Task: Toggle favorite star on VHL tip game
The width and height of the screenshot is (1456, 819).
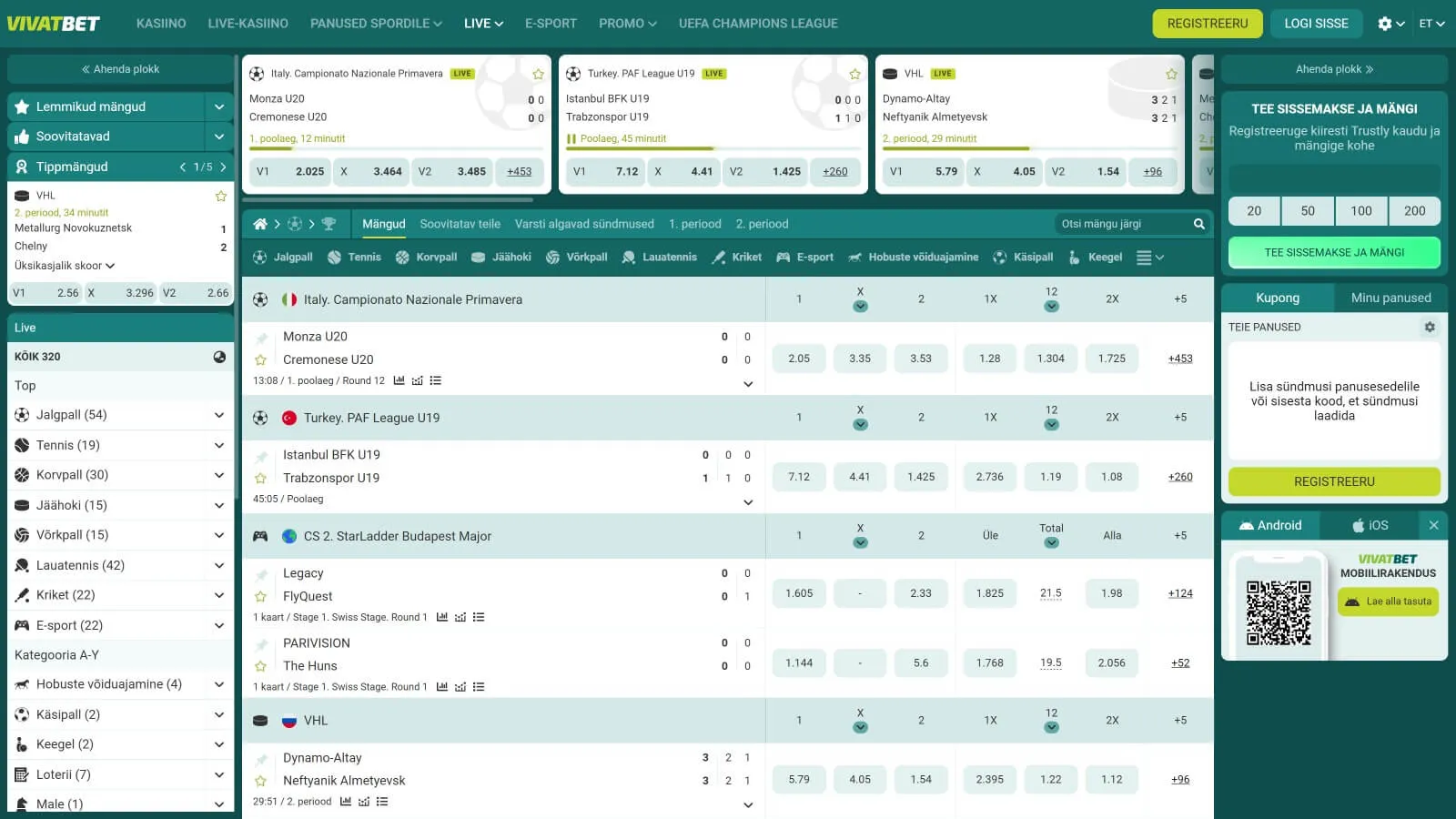Action: pos(220,196)
